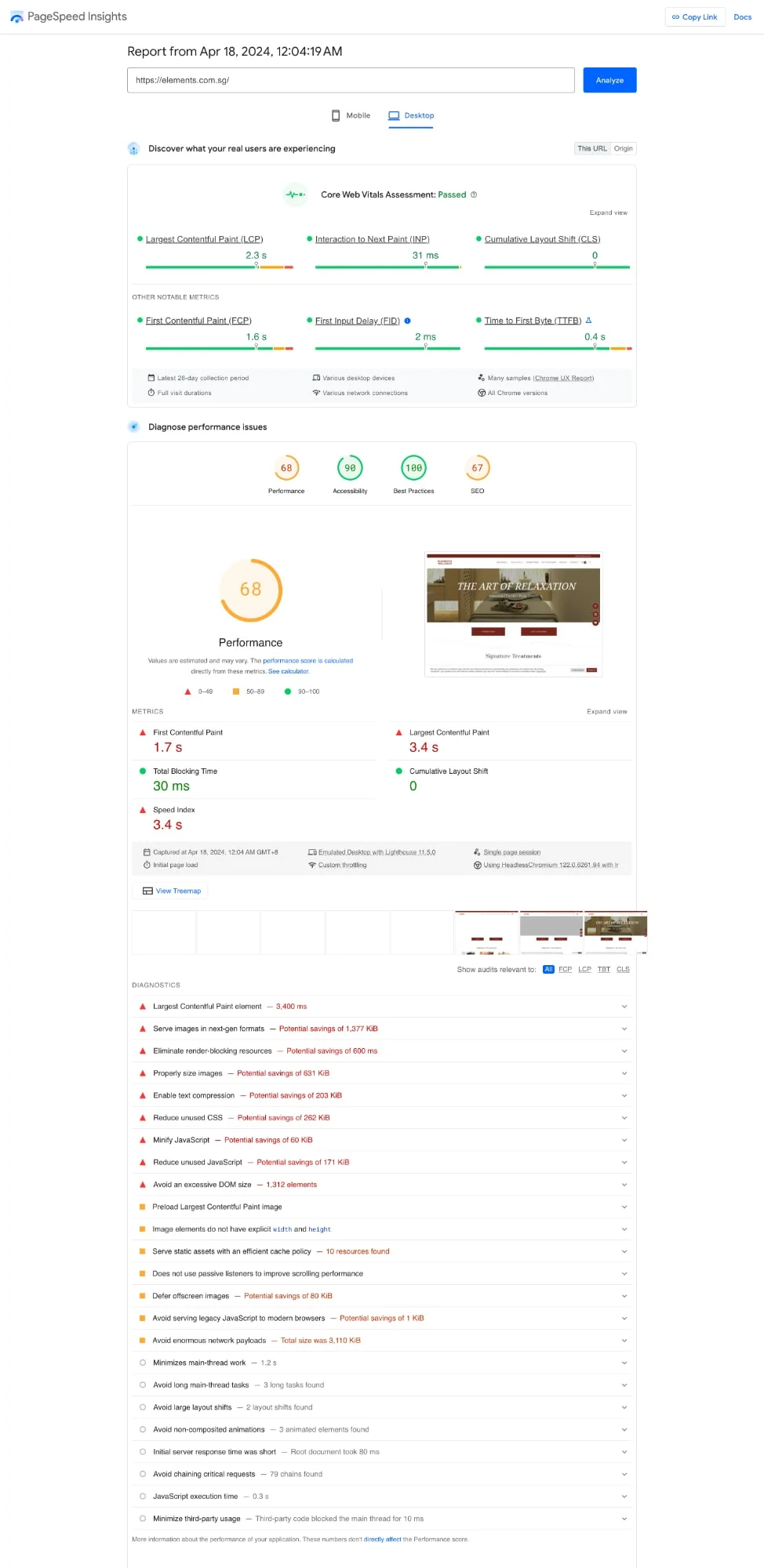Screen dimensions: 764x1568
Task: Click the Accessibility score 90 gauge icon
Action: tap(350, 468)
